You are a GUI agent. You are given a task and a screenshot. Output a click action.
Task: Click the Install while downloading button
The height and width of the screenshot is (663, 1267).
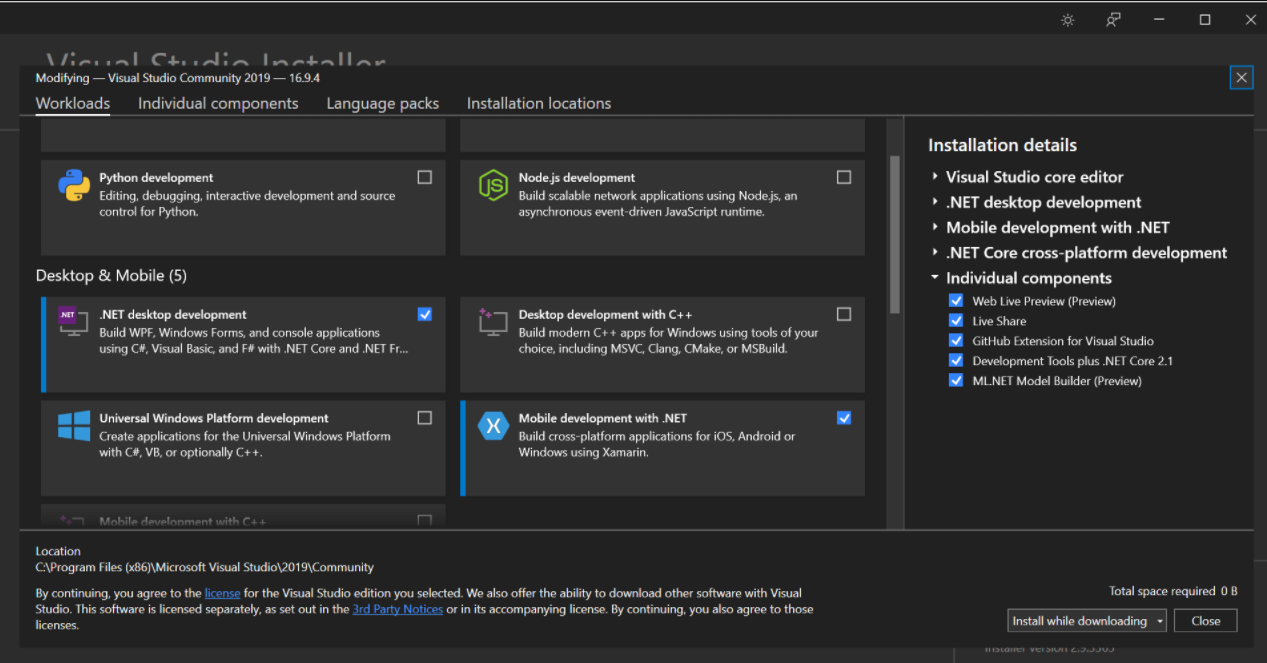point(1080,621)
